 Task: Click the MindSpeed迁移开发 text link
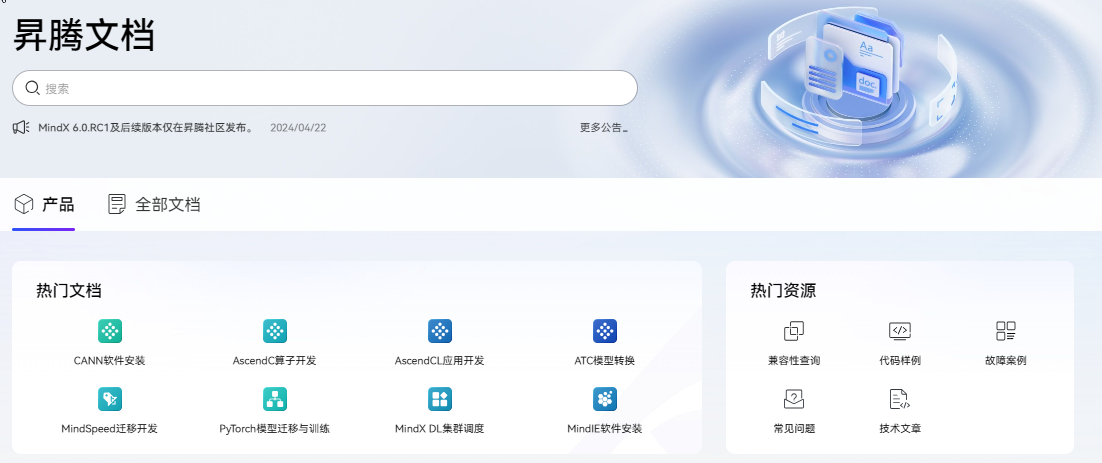(110, 429)
